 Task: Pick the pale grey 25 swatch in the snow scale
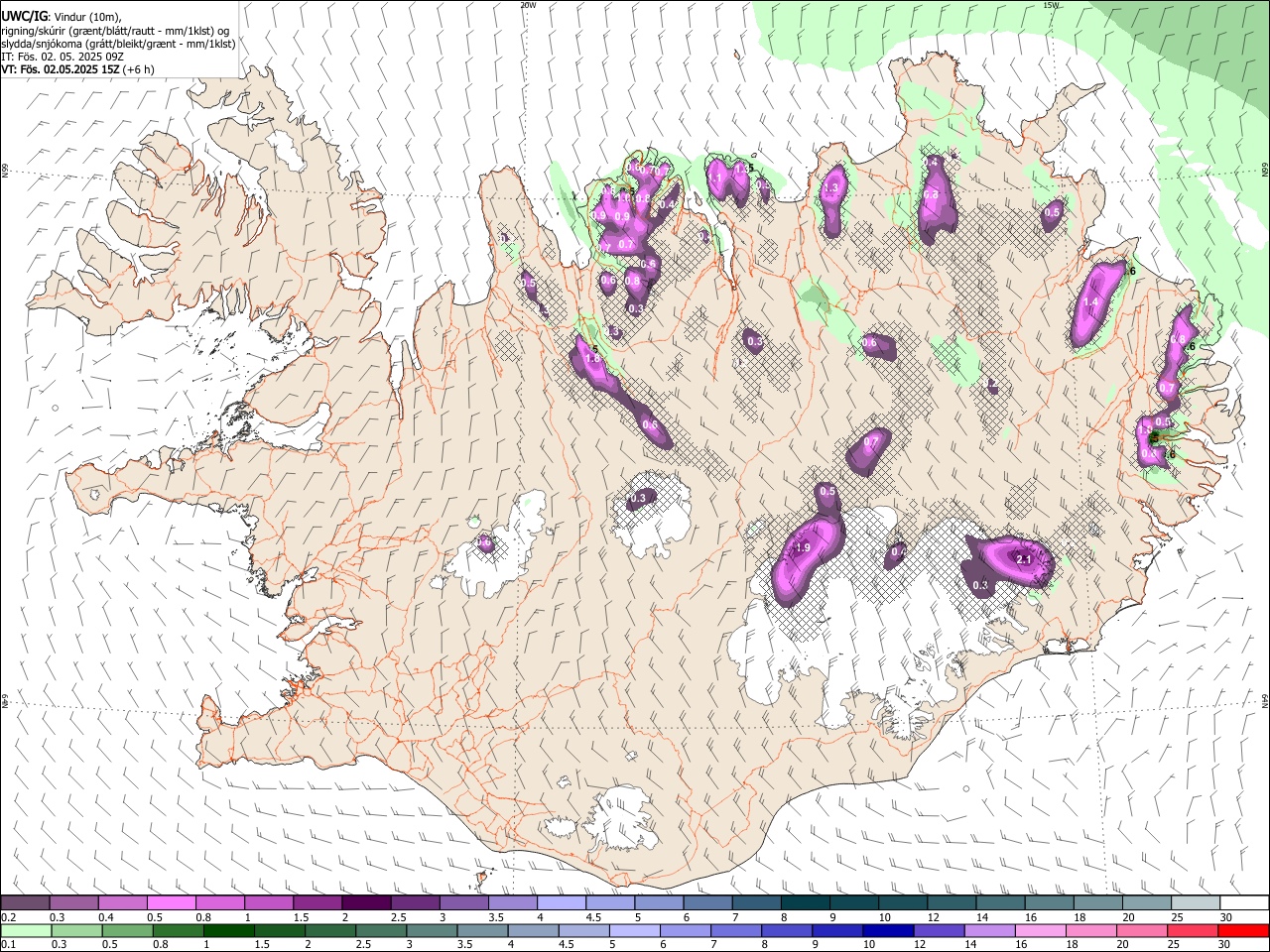(x=1196, y=903)
